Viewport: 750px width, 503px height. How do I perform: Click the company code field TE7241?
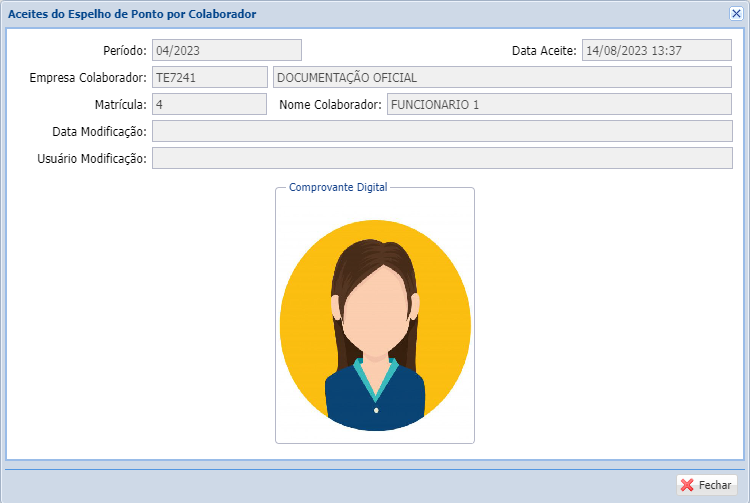point(209,77)
